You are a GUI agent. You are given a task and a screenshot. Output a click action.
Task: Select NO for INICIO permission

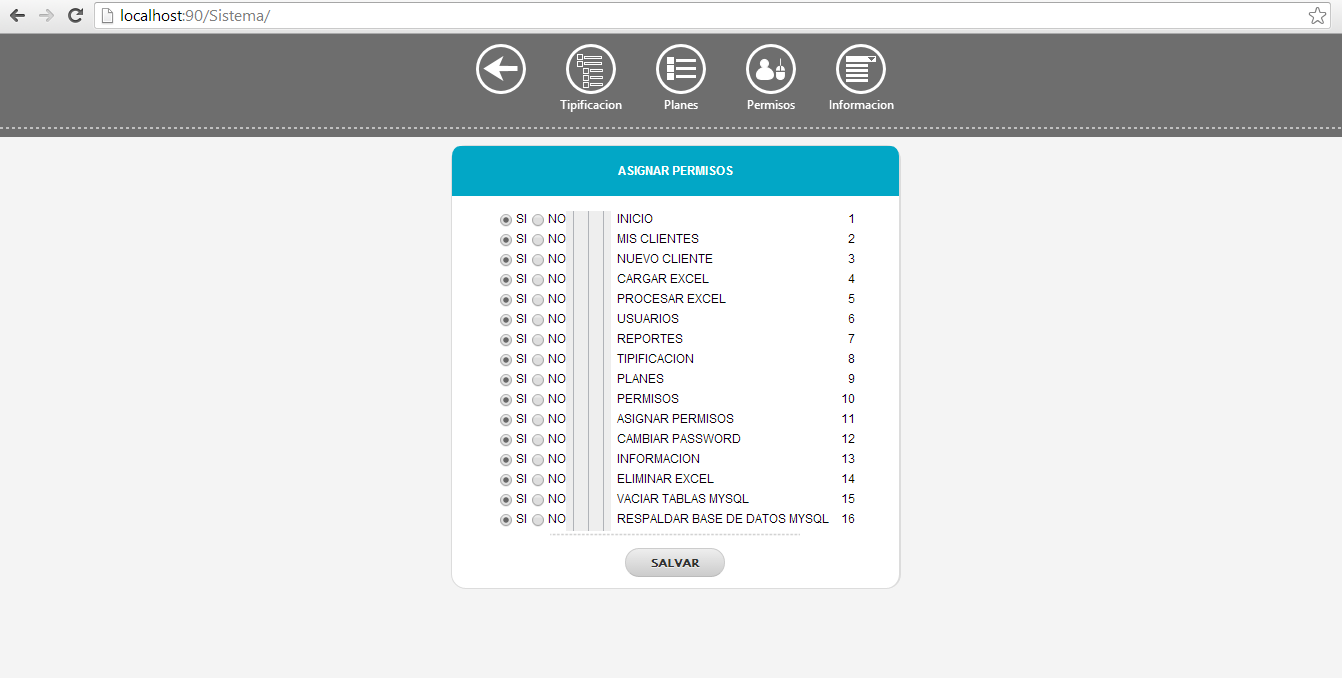point(538,220)
